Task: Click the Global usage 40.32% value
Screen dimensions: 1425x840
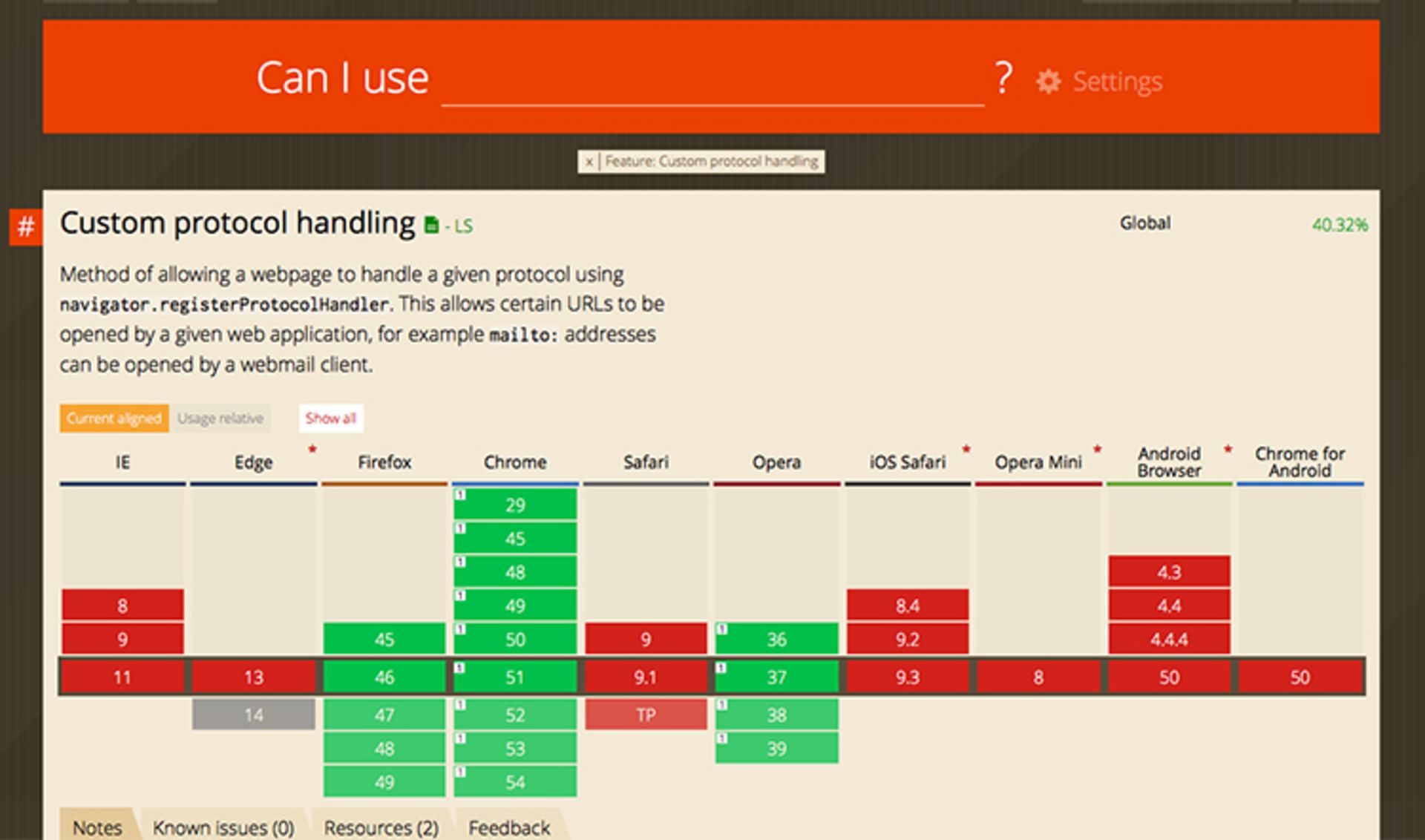Action: pyautogui.click(x=1339, y=225)
